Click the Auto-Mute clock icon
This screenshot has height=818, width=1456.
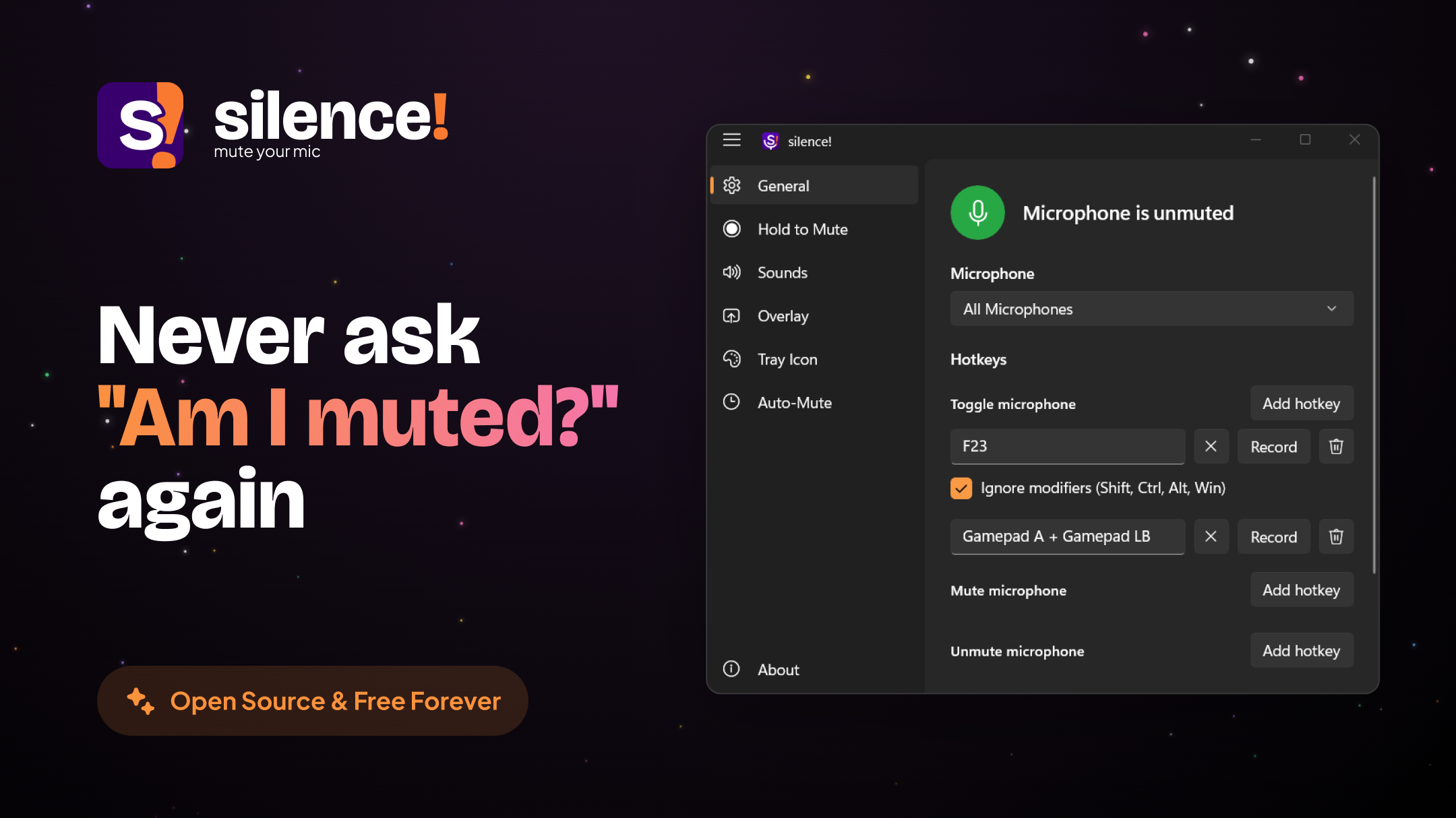731,402
